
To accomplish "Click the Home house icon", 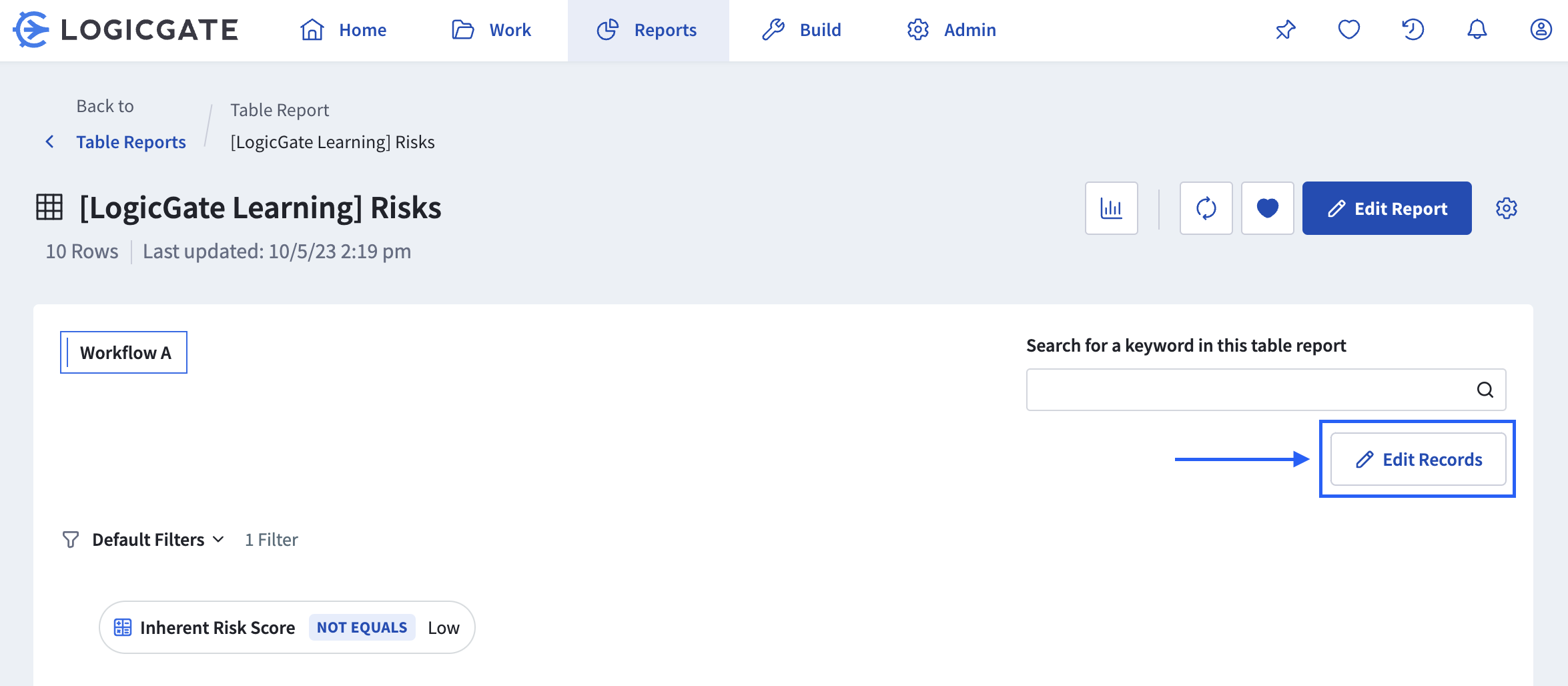I will [x=312, y=30].
